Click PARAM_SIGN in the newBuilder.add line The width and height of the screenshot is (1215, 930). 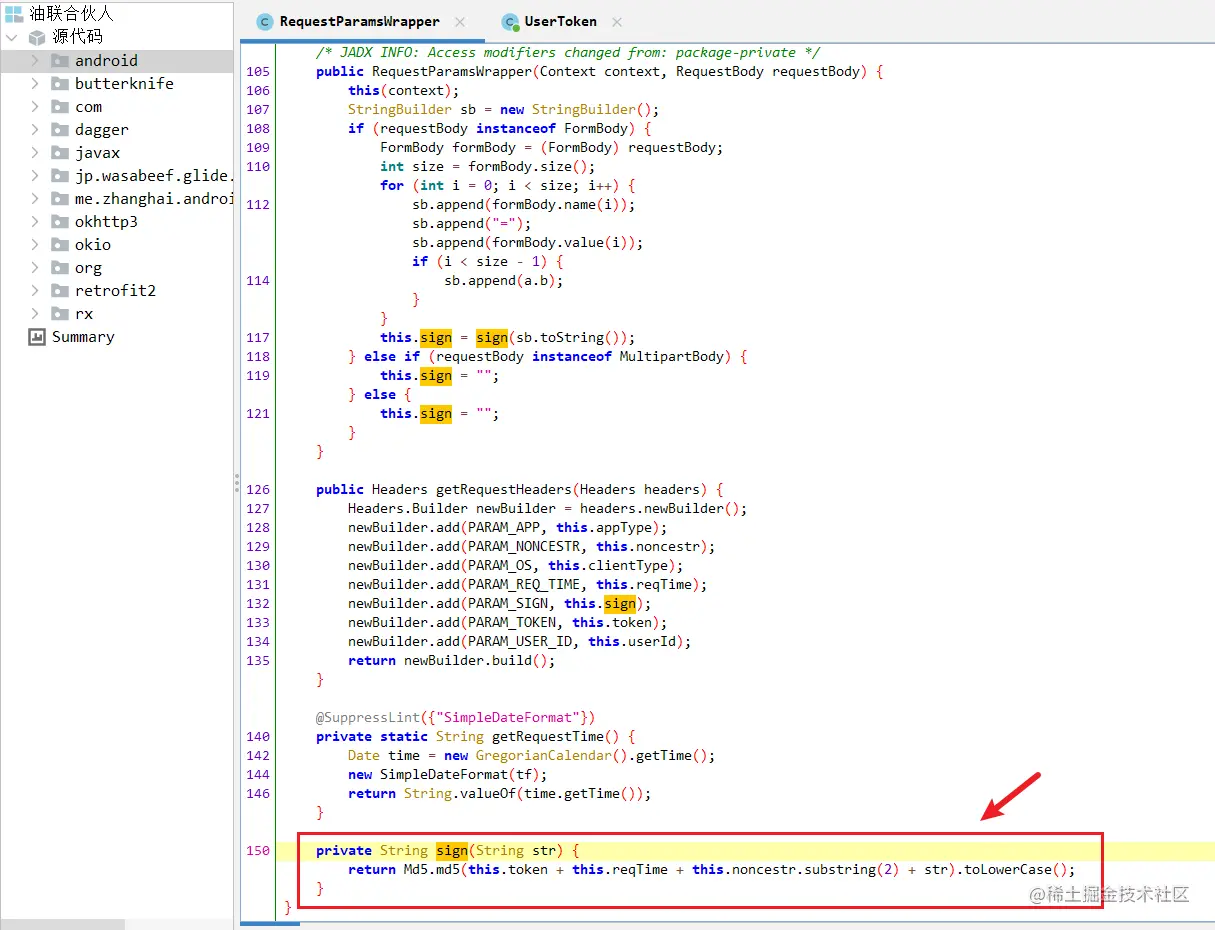(x=507, y=604)
